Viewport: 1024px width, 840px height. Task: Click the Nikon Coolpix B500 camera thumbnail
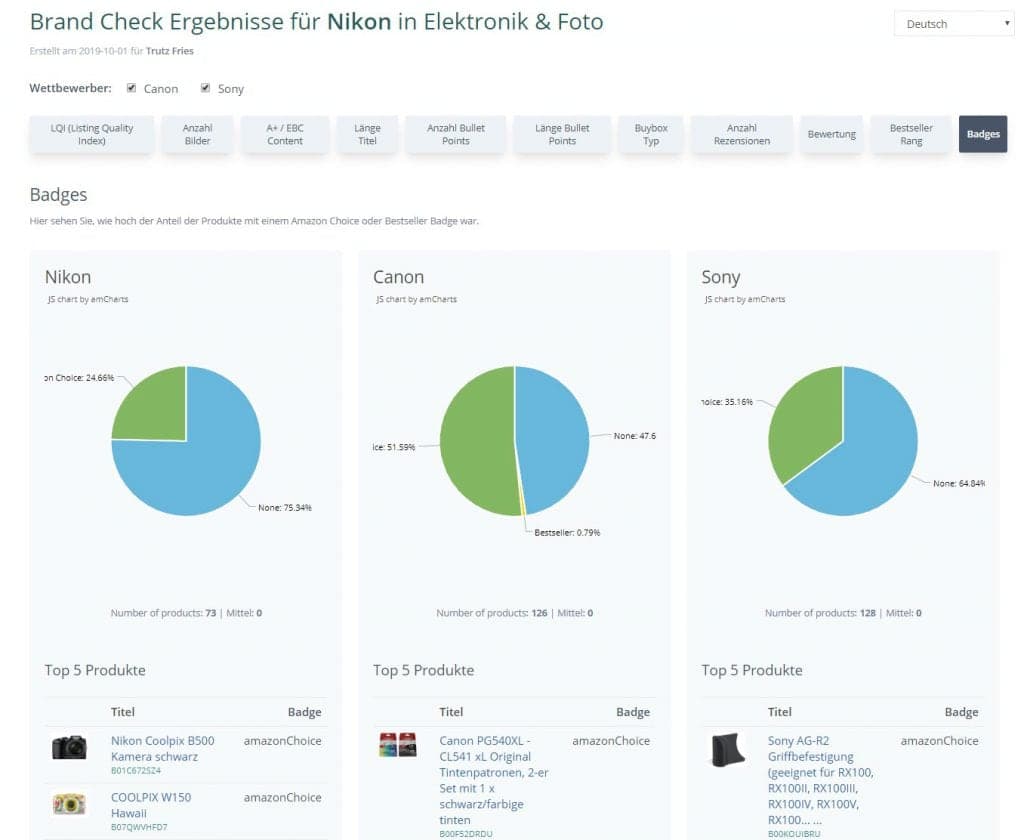pyautogui.click(x=69, y=747)
